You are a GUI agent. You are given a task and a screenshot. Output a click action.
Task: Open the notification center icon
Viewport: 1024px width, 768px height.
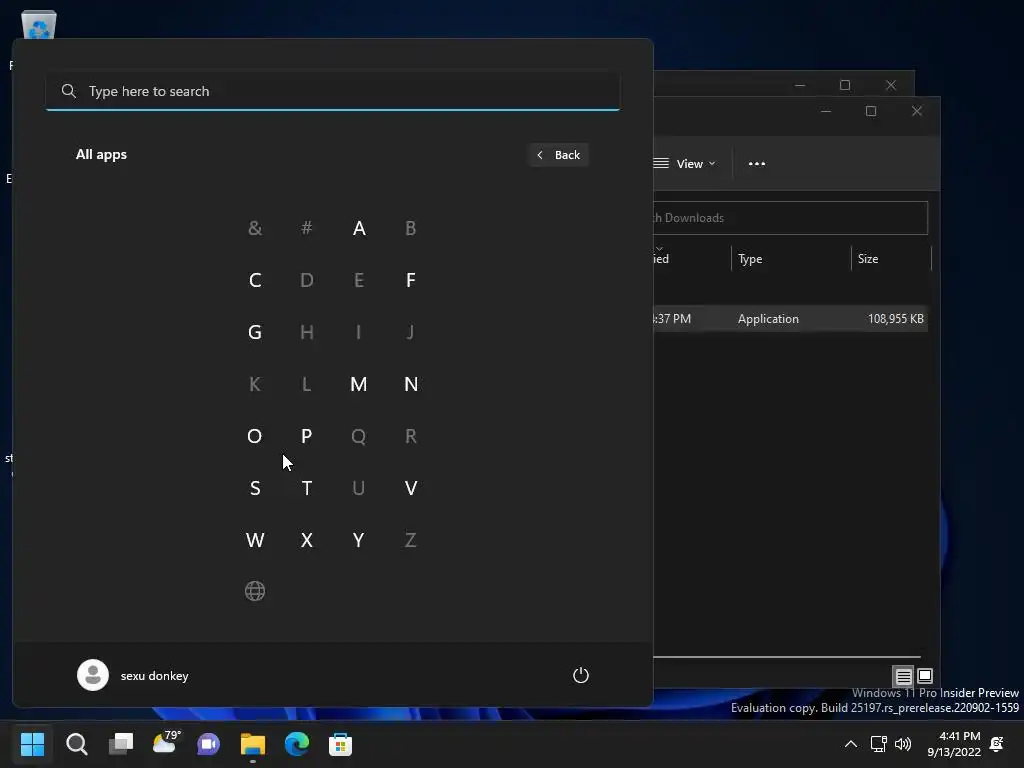tap(997, 744)
